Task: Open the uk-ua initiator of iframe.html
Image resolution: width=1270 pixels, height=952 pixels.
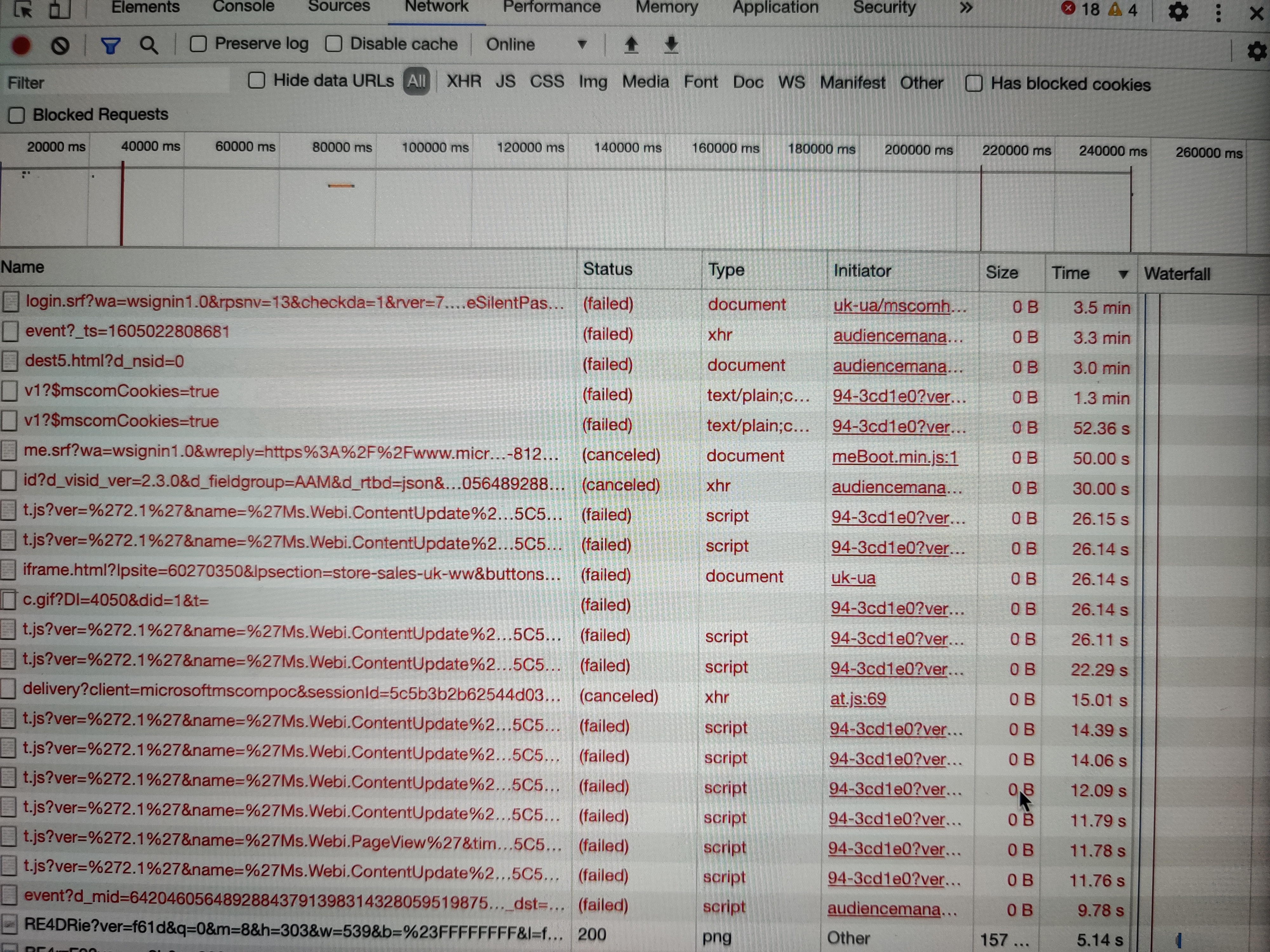Action: (x=853, y=578)
